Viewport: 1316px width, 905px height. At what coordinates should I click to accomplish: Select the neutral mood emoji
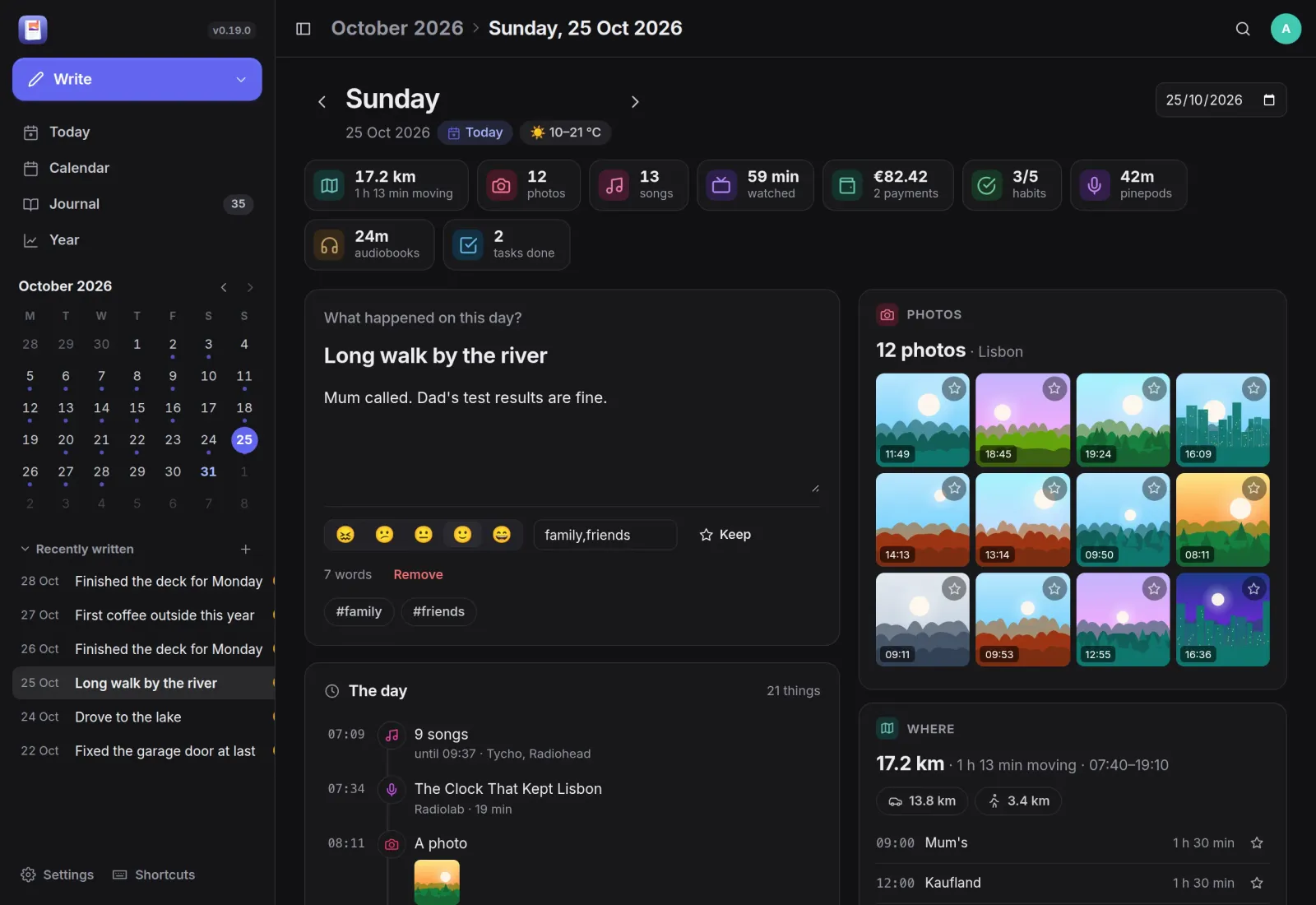424,535
